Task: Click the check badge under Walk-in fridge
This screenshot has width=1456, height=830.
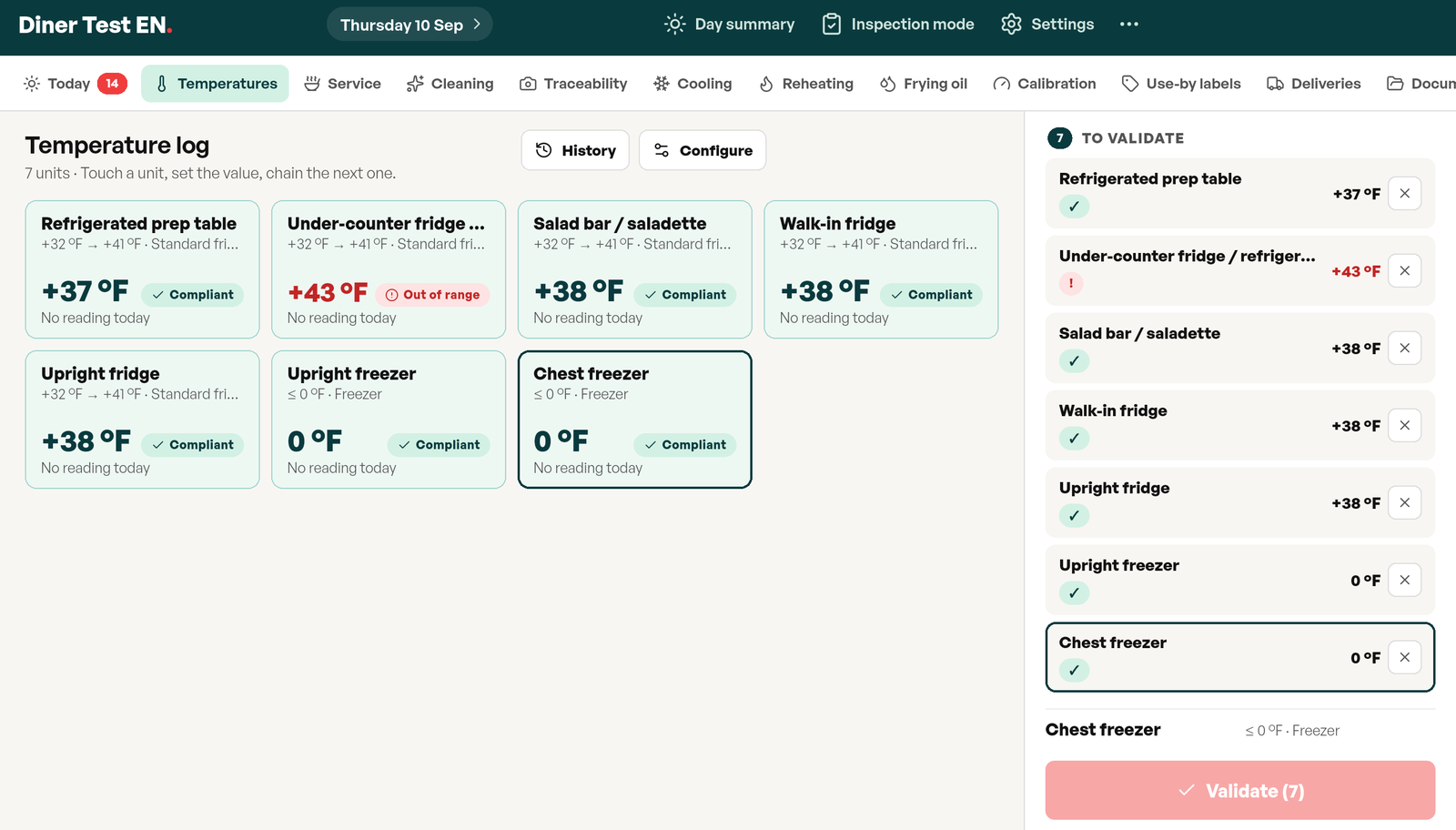Action: tap(1074, 439)
